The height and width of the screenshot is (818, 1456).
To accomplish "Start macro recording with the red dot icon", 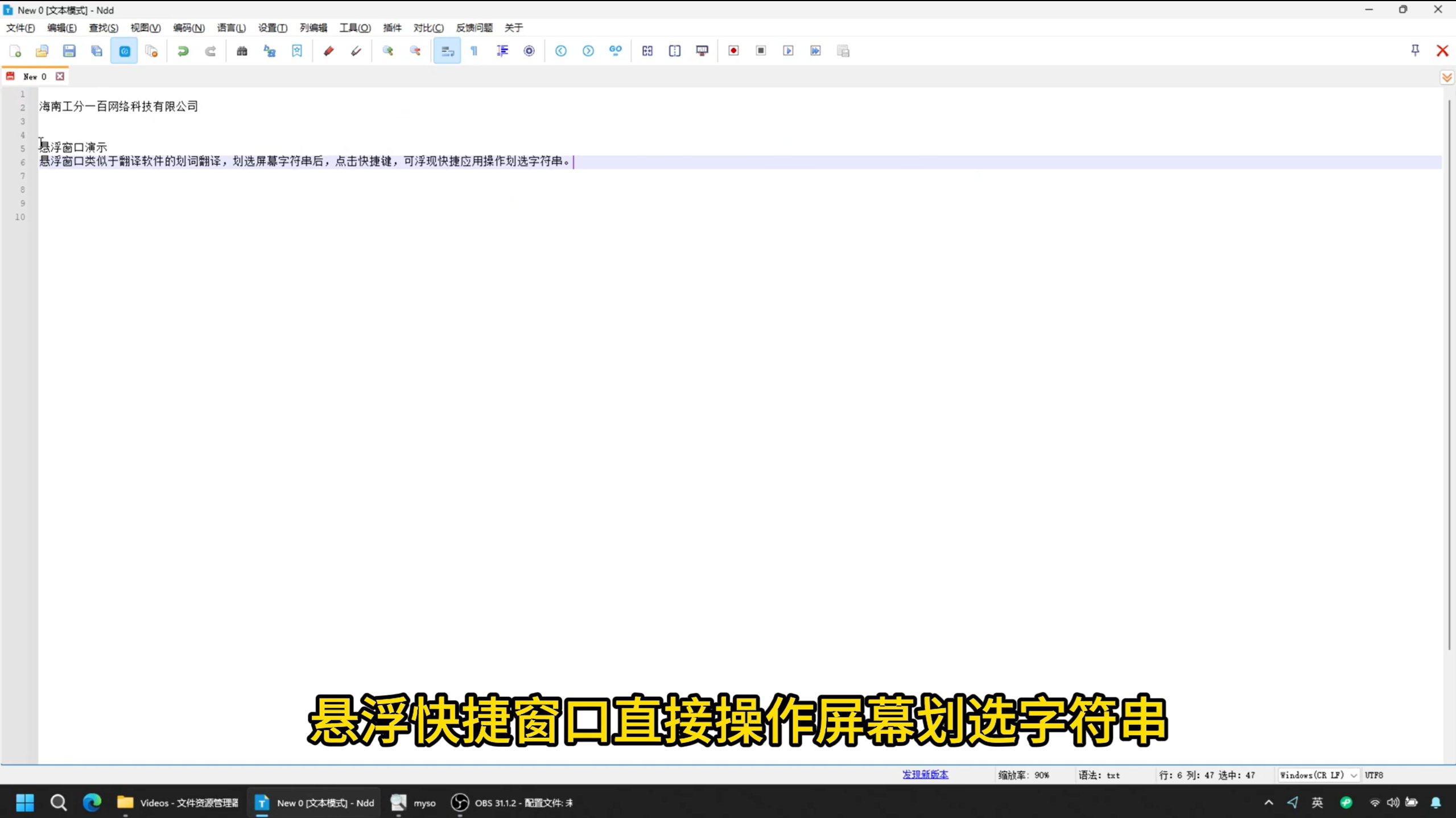I will coord(733,51).
